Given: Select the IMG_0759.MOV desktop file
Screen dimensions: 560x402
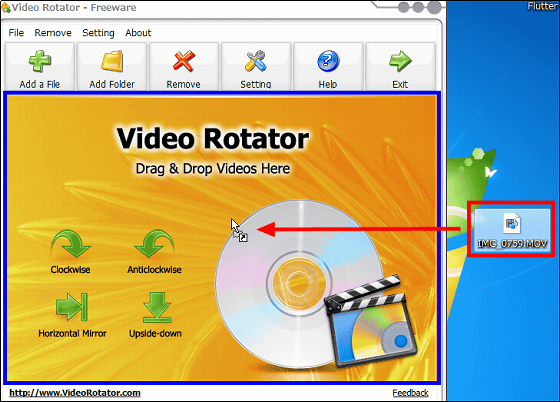Looking at the screenshot, I should tap(512, 230).
